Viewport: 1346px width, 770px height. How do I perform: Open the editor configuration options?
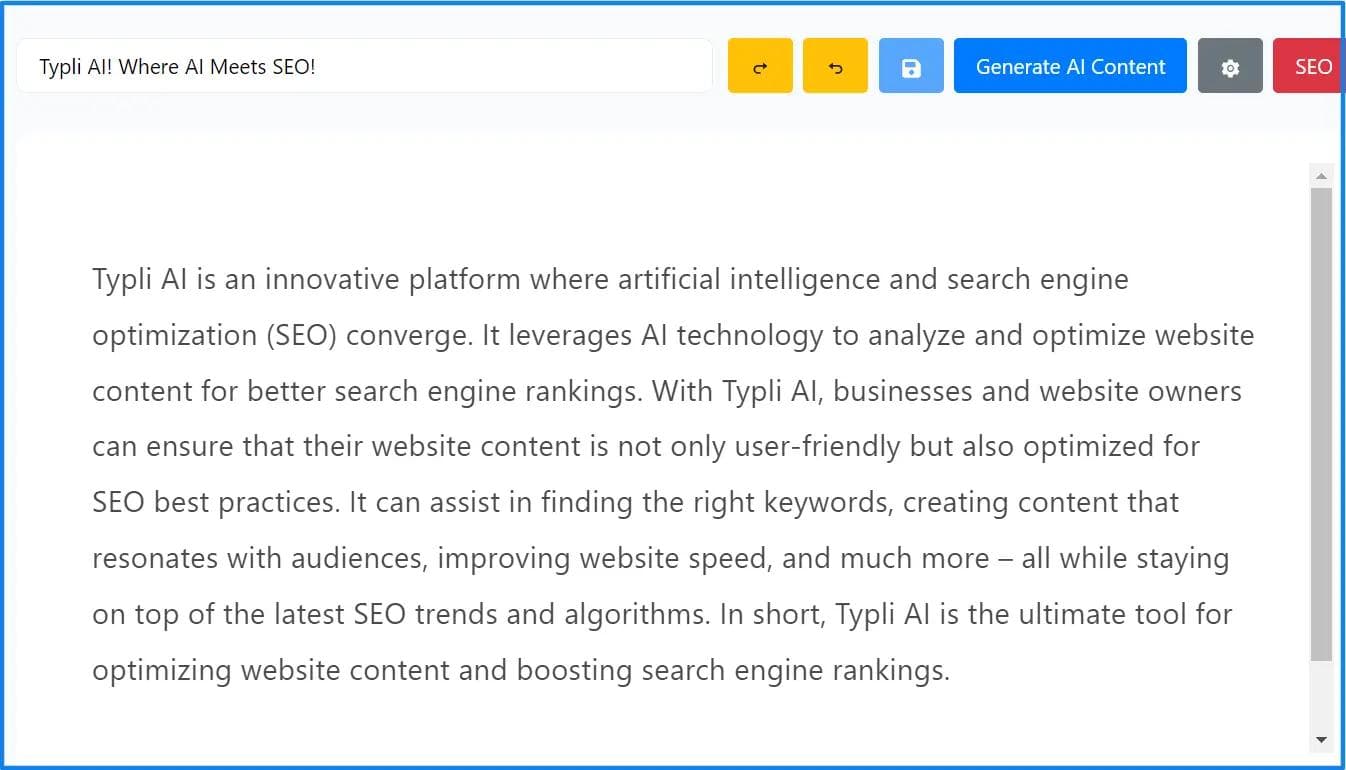click(x=1230, y=65)
